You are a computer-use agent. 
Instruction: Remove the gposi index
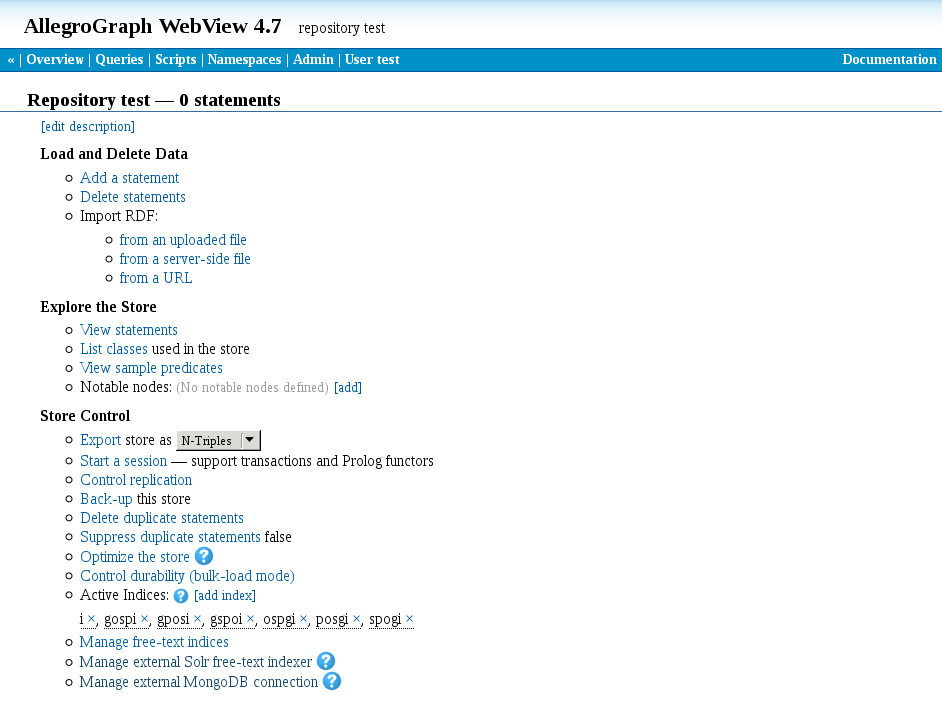click(197, 619)
